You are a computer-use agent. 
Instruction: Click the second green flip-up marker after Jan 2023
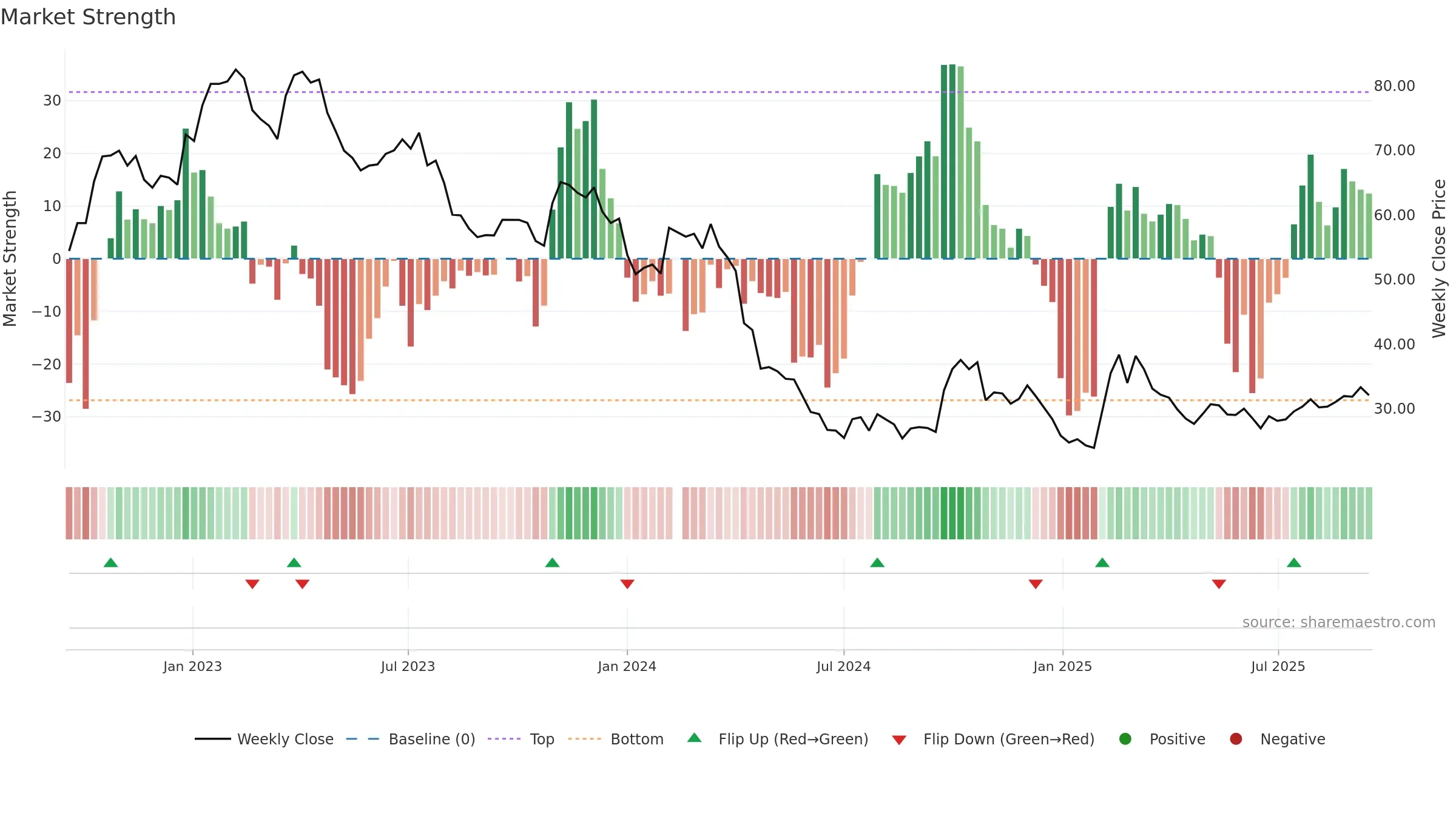294,562
